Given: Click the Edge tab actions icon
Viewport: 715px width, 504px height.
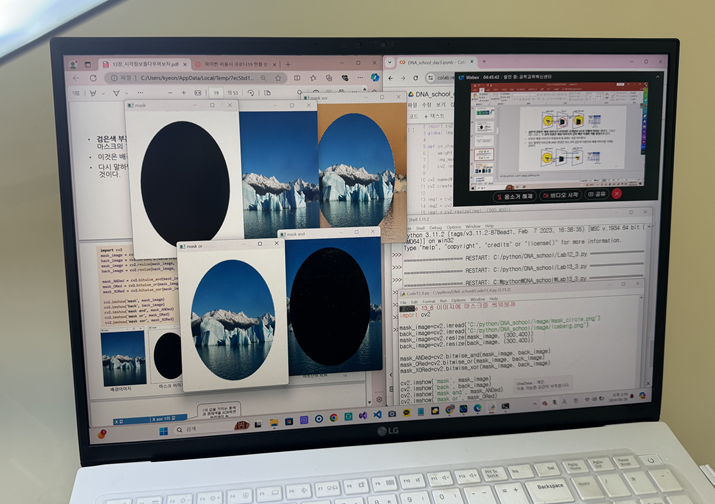Looking at the screenshot, I should click(x=88, y=65).
